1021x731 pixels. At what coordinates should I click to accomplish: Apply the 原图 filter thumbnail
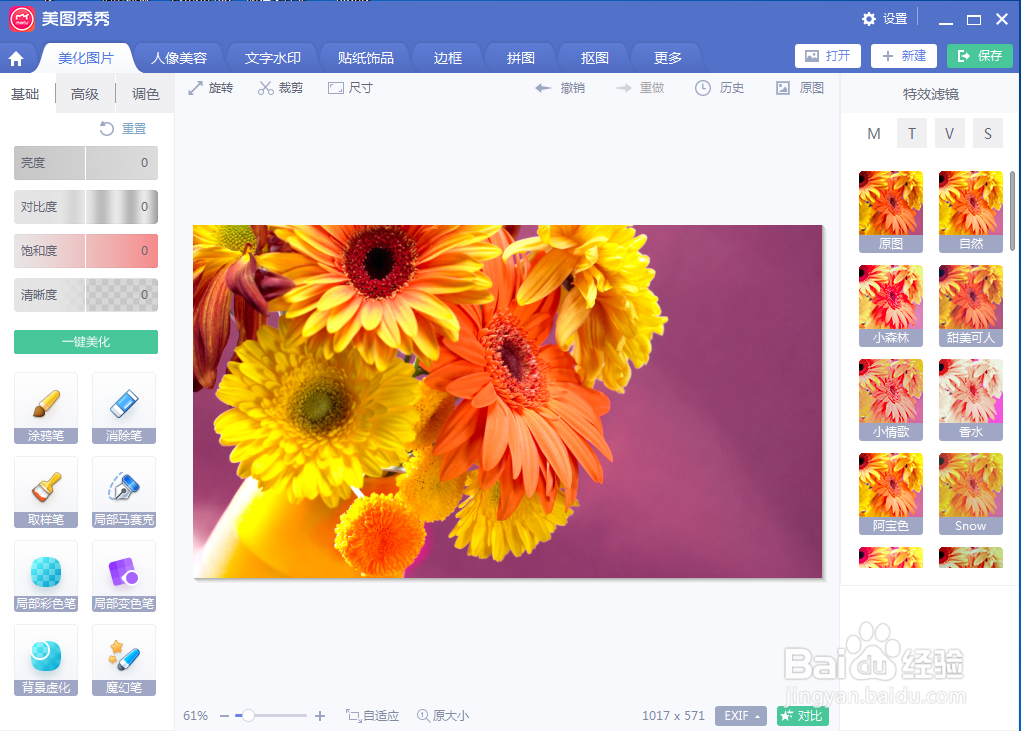pyautogui.click(x=891, y=212)
